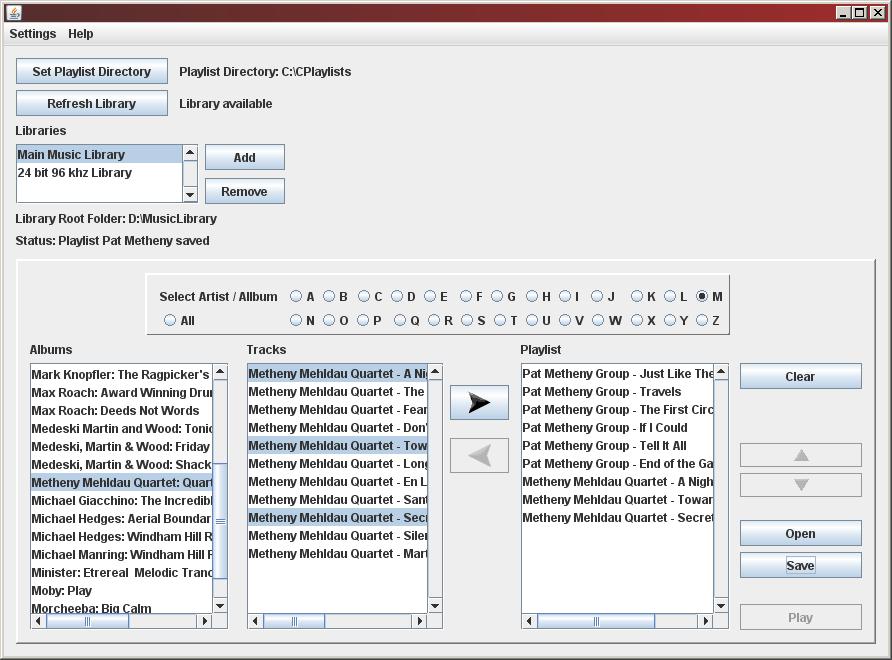Click Albums list scroll-up arrow
The width and height of the screenshot is (892, 660).
(220, 372)
